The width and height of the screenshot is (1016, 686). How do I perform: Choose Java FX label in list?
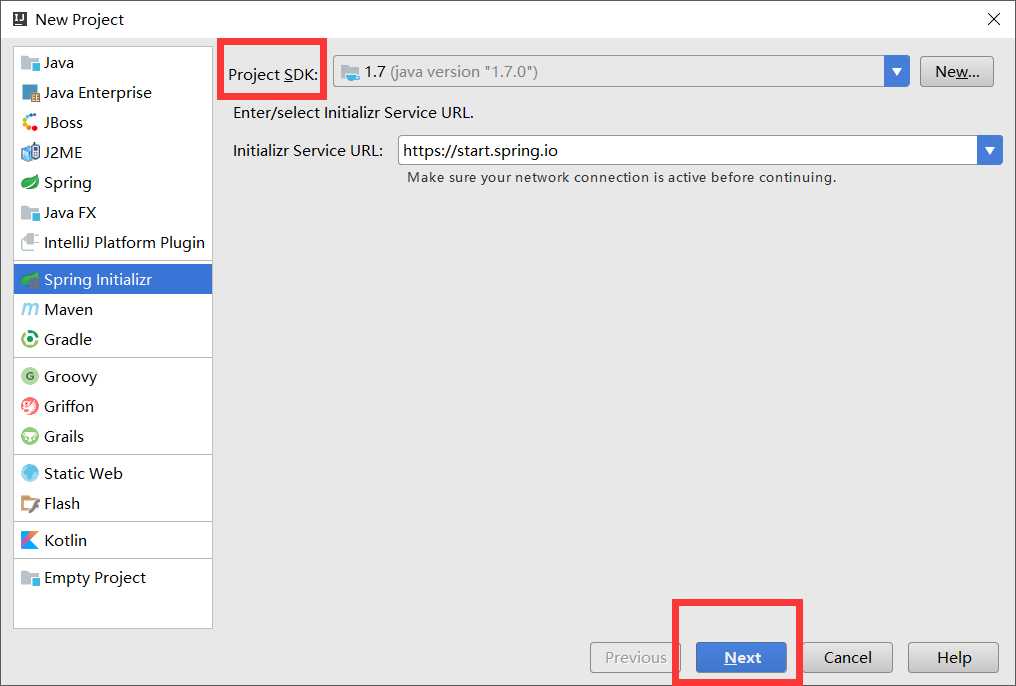coord(70,212)
